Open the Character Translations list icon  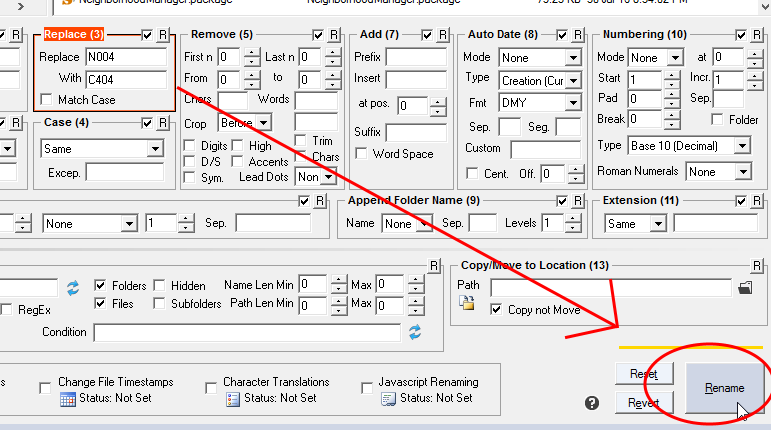(233, 399)
